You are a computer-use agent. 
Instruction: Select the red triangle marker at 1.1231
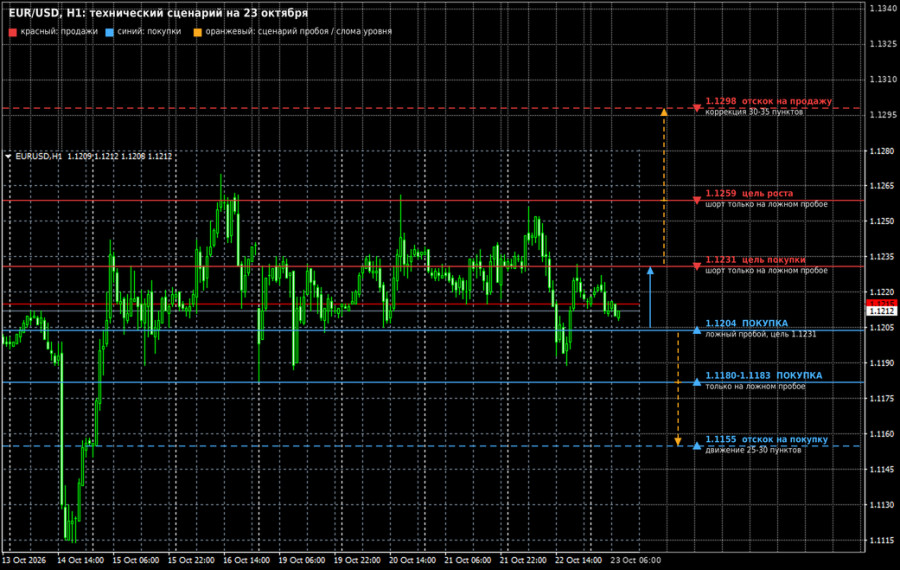[697, 266]
